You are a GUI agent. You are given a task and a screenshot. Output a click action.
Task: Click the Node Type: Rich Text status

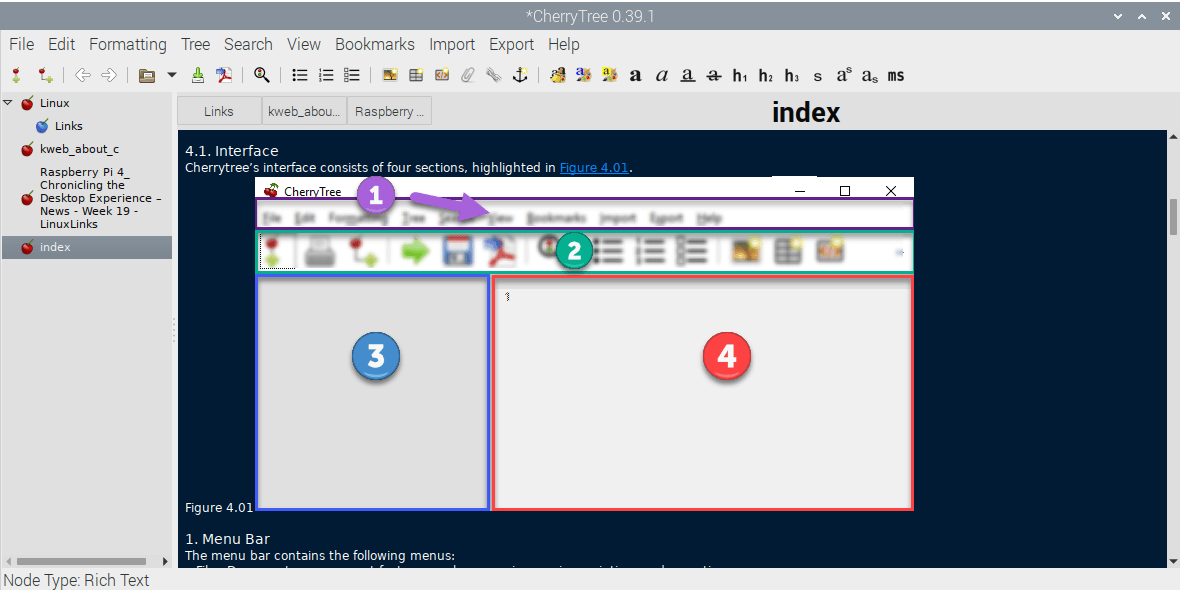click(76, 581)
